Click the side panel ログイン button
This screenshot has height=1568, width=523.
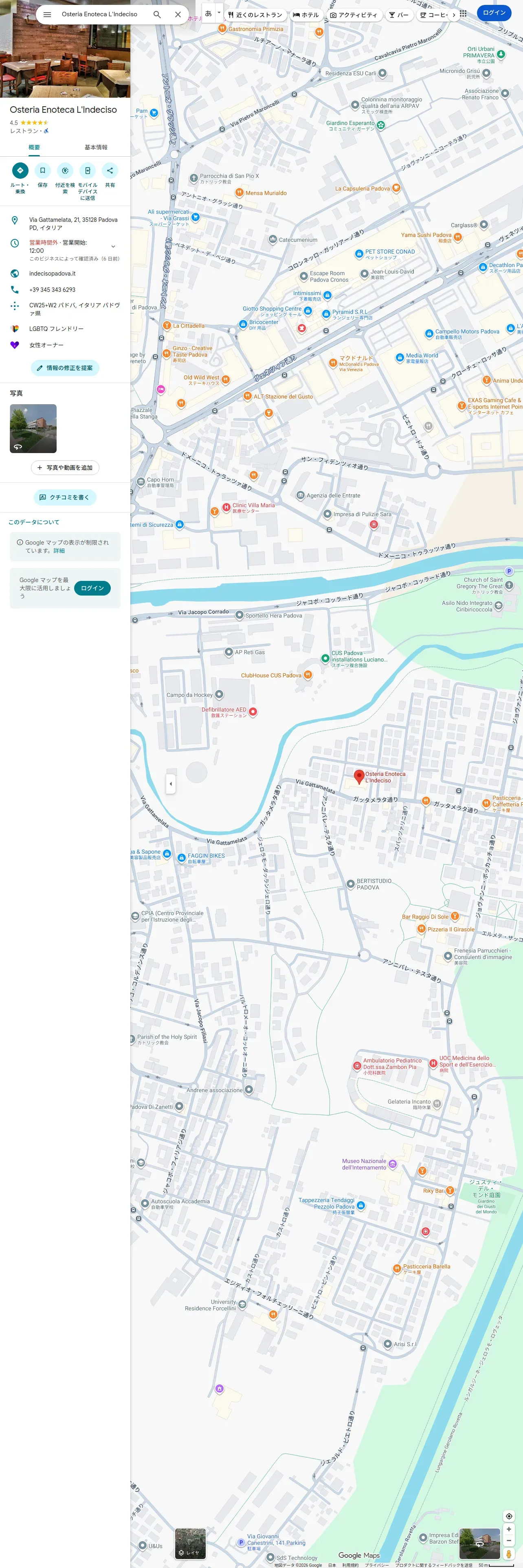(92, 588)
